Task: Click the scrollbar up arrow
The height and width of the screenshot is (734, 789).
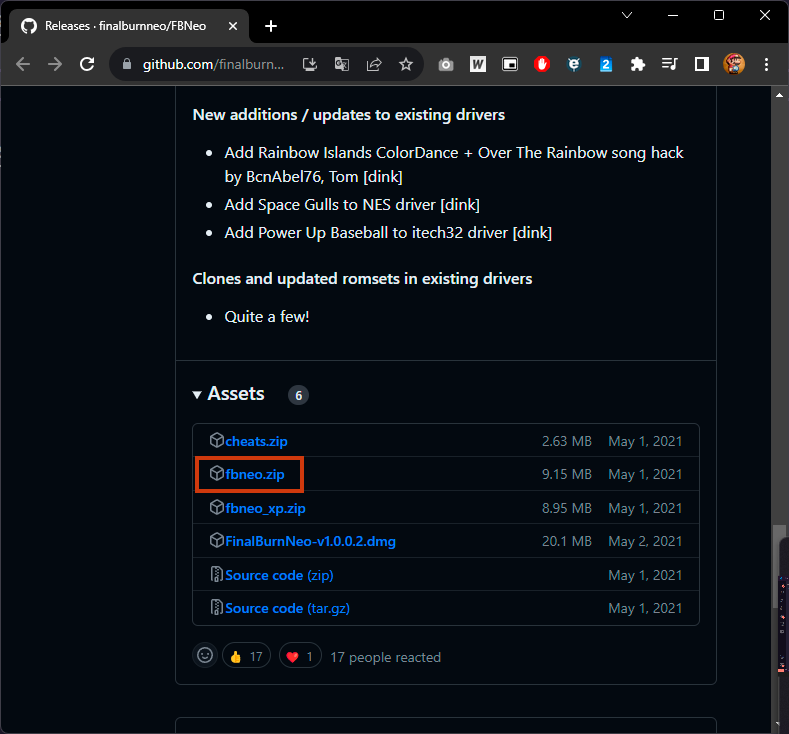Action: 779,95
